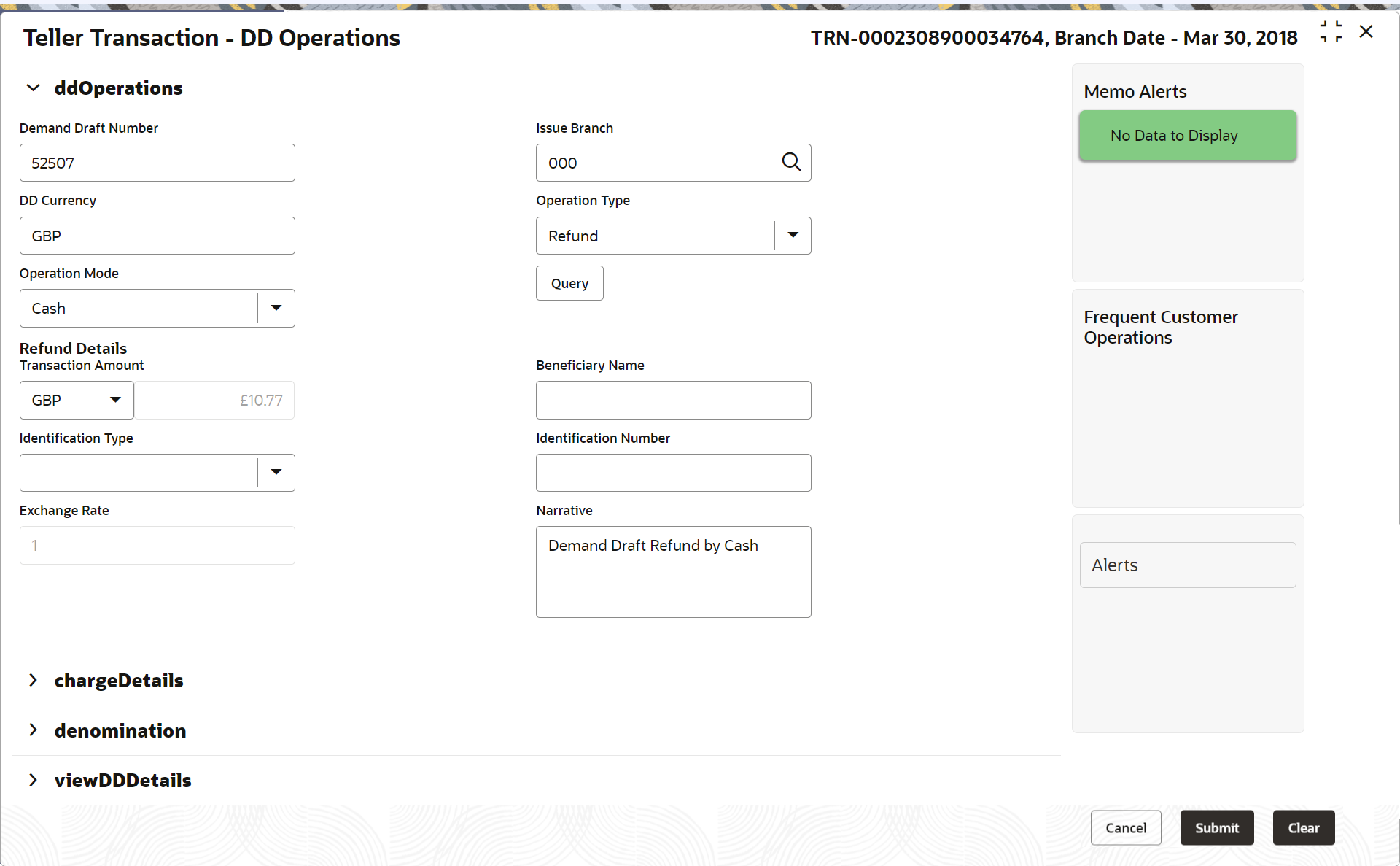Click the Demand Draft Number field
Screen dimensions: 1400x866
coord(157,163)
